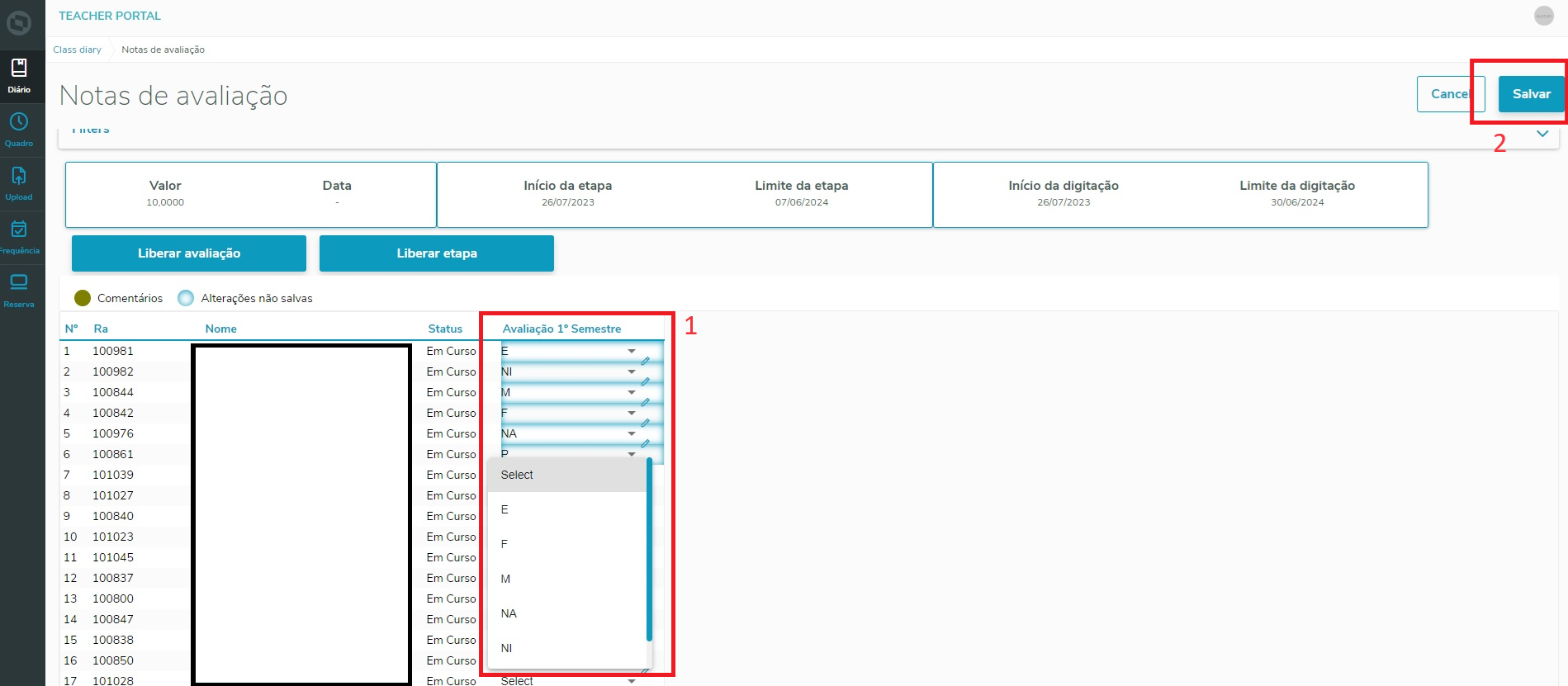Click pencil comment icon for student 100982
1568x686 pixels.
click(646, 381)
